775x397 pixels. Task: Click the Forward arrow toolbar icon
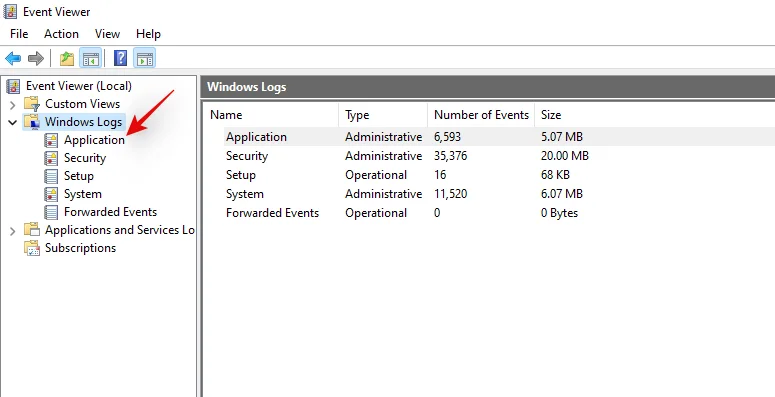point(36,59)
